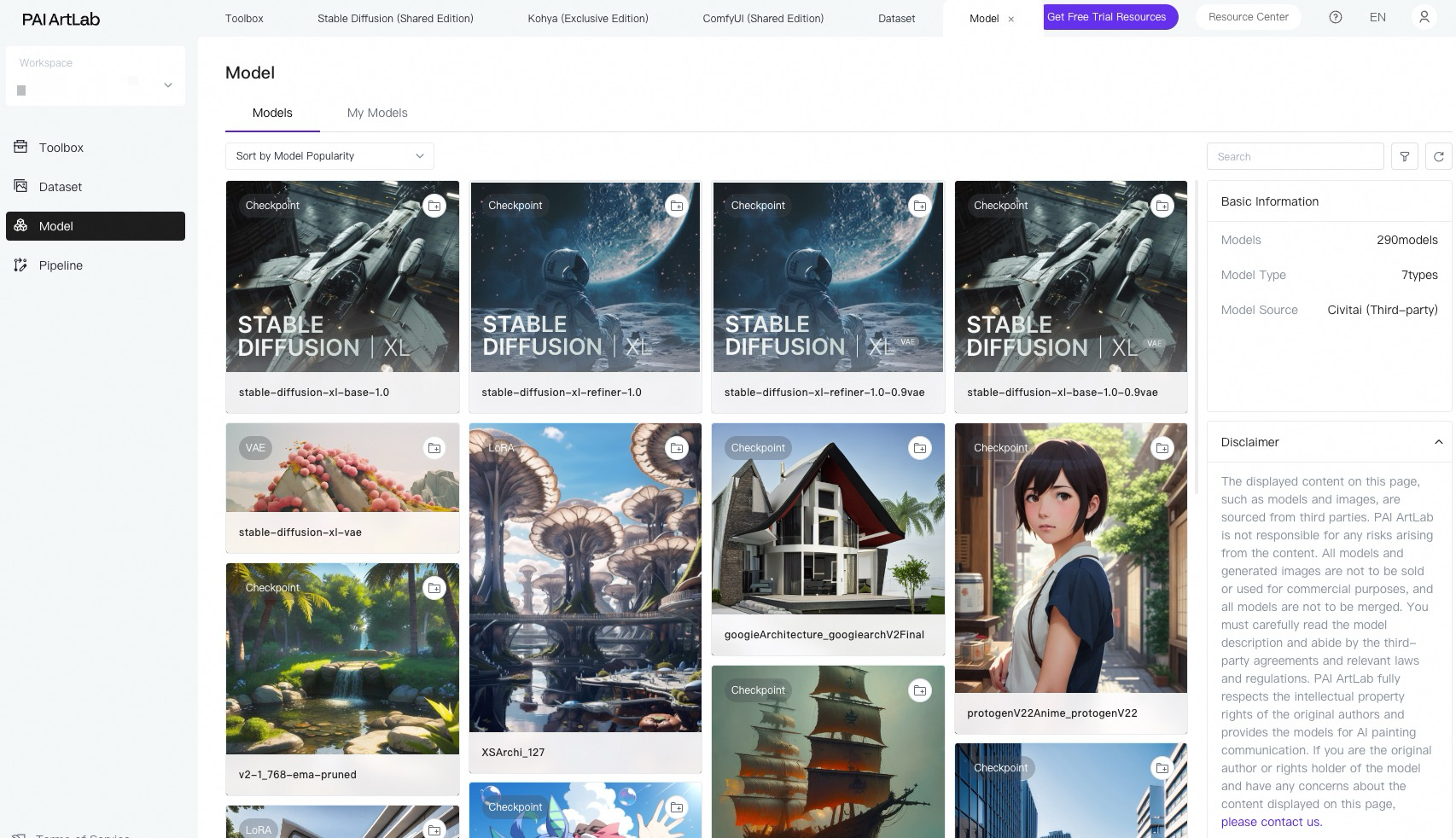Open ComfyUI (Shared Edition) tab
Image resolution: width=1456 pixels, height=838 pixels.
763,18
